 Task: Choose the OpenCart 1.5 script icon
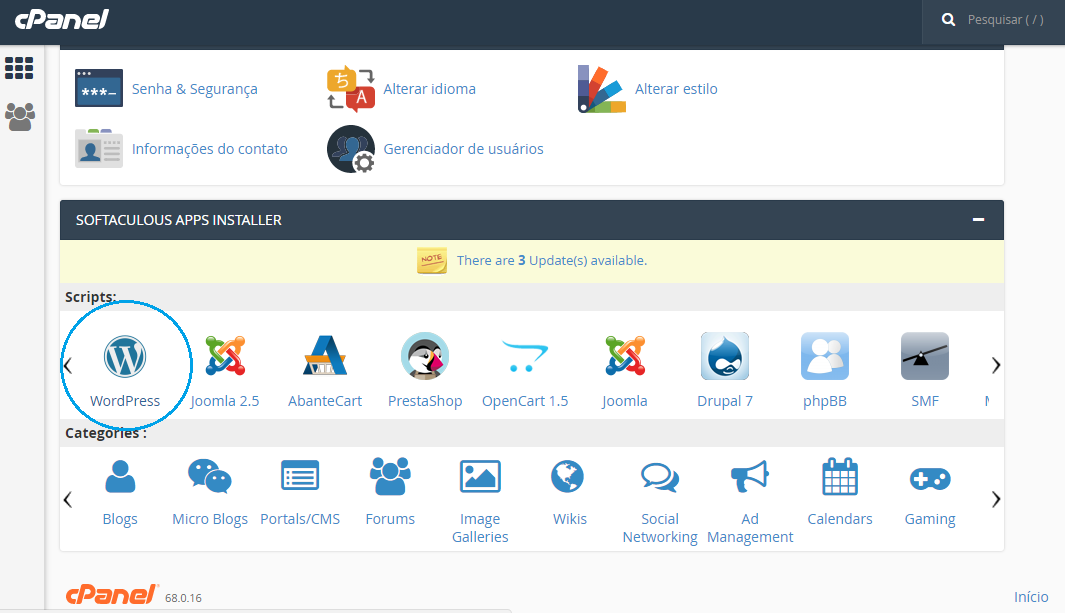[x=525, y=356]
